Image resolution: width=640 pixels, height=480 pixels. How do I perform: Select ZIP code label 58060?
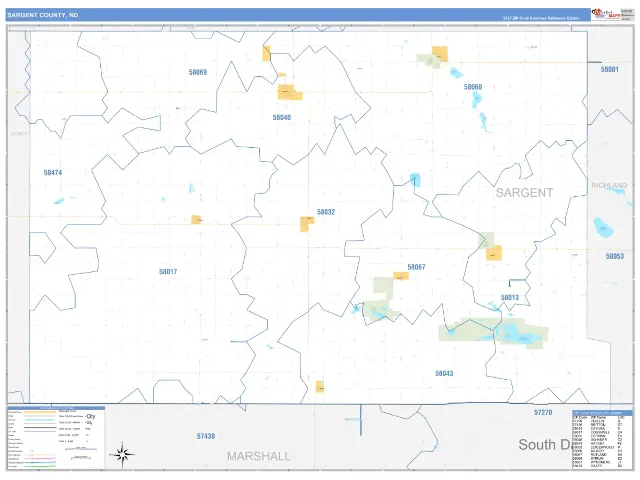pyautogui.click(x=473, y=87)
